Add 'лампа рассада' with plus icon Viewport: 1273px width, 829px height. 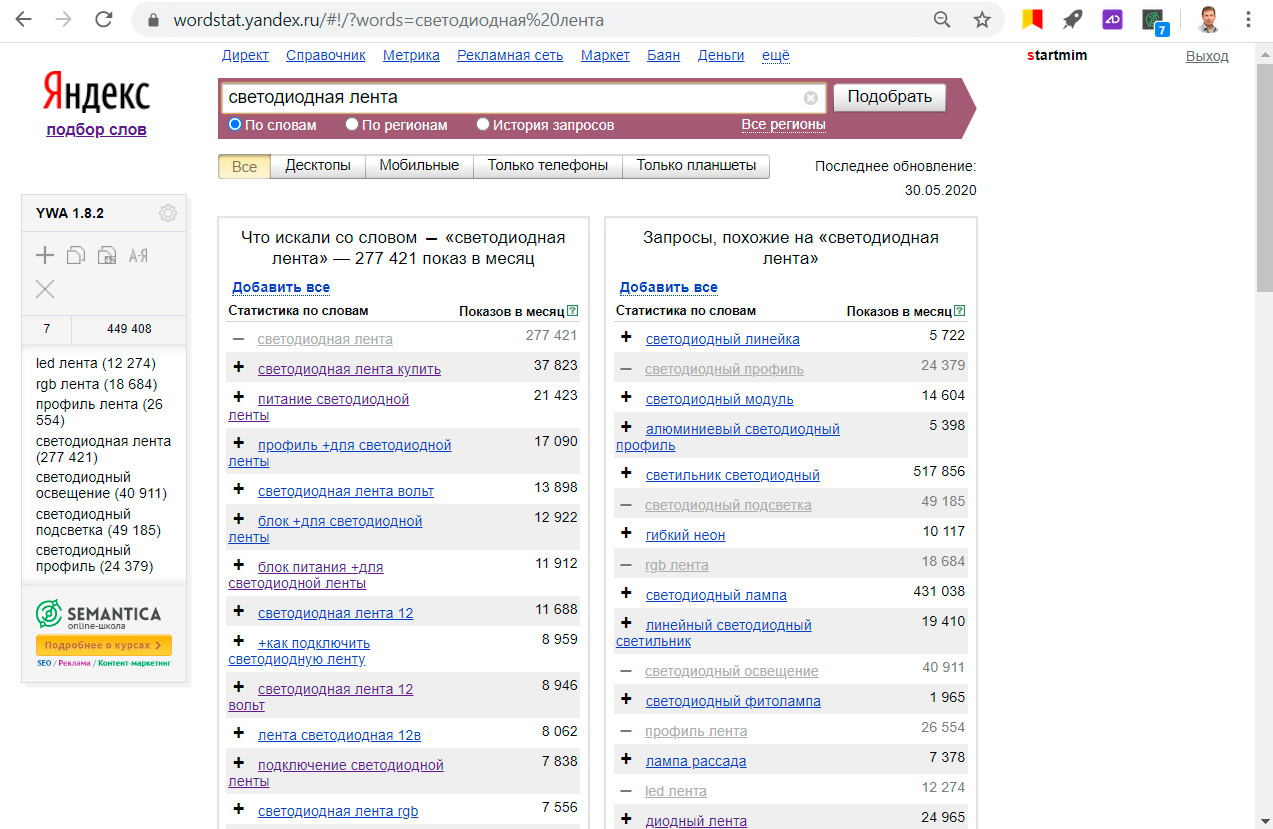(626, 759)
